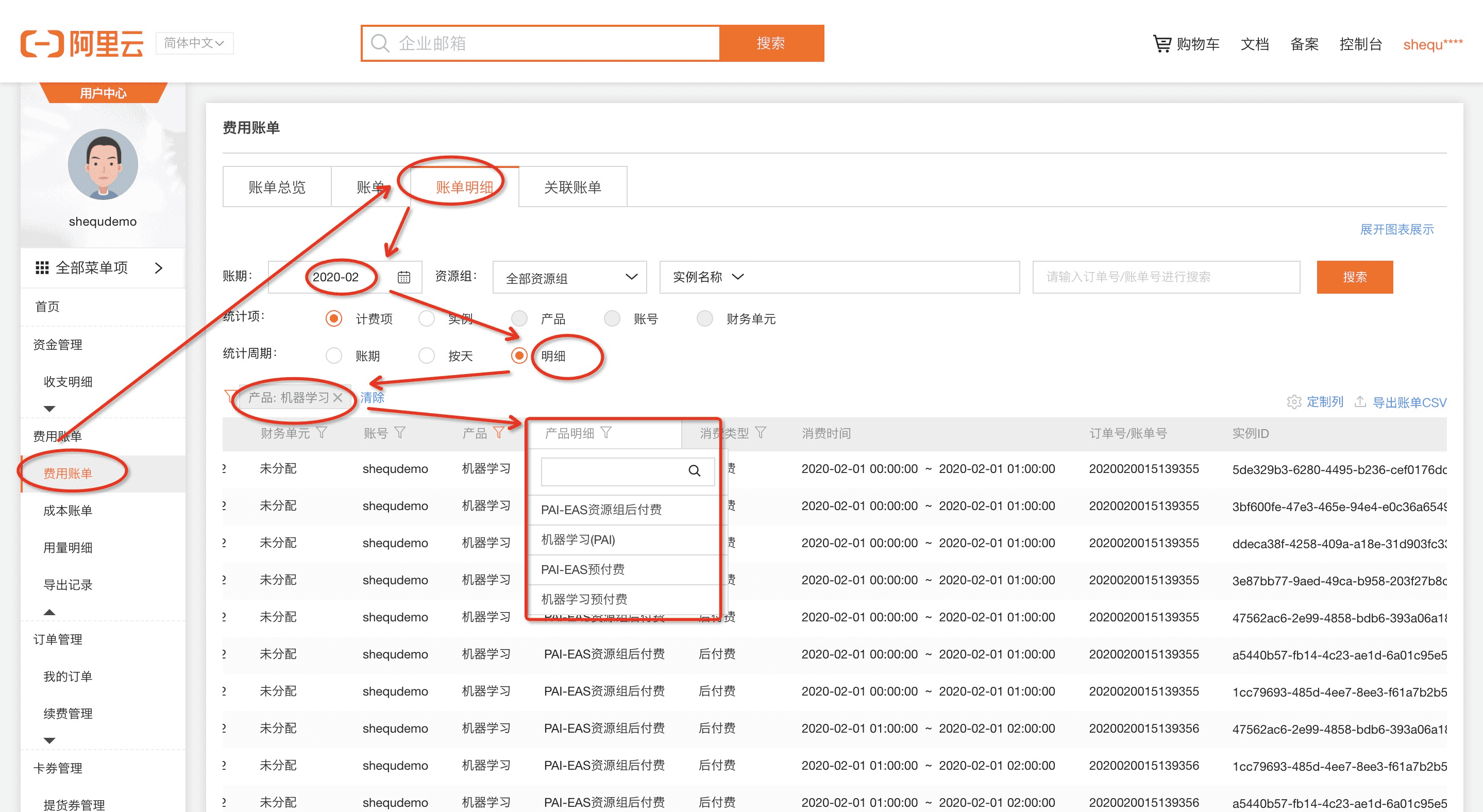Open 用量明细 in the sidebar
This screenshot has width=1483, height=812.
[68, 548]
